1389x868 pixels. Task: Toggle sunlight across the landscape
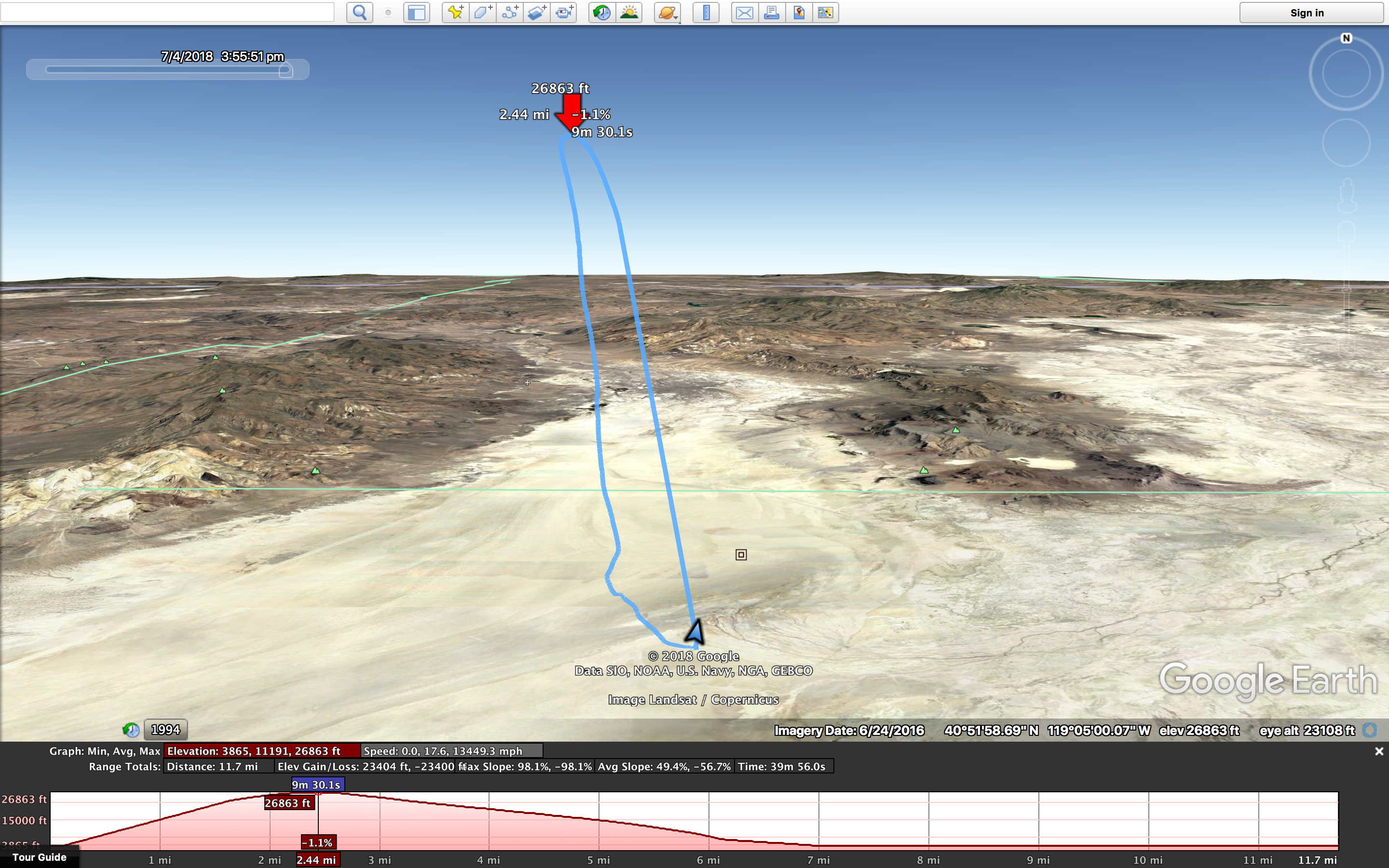tap(629, 13)
